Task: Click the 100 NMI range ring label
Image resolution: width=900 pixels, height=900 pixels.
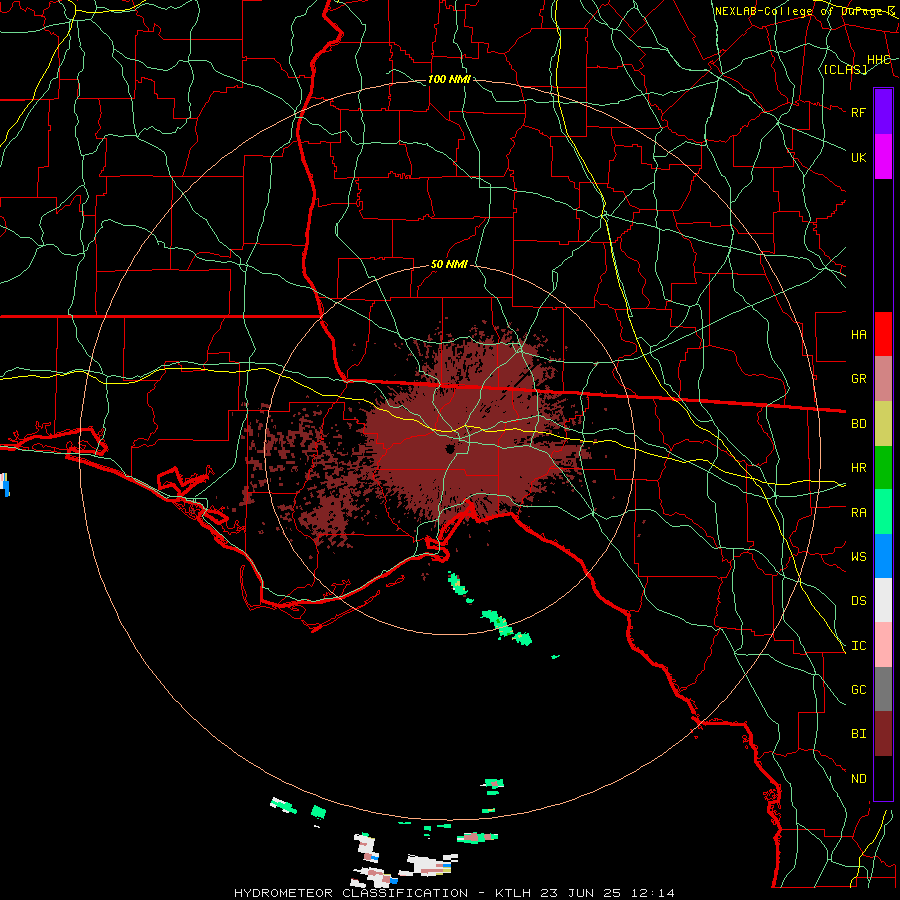Action: coord(449,79)
